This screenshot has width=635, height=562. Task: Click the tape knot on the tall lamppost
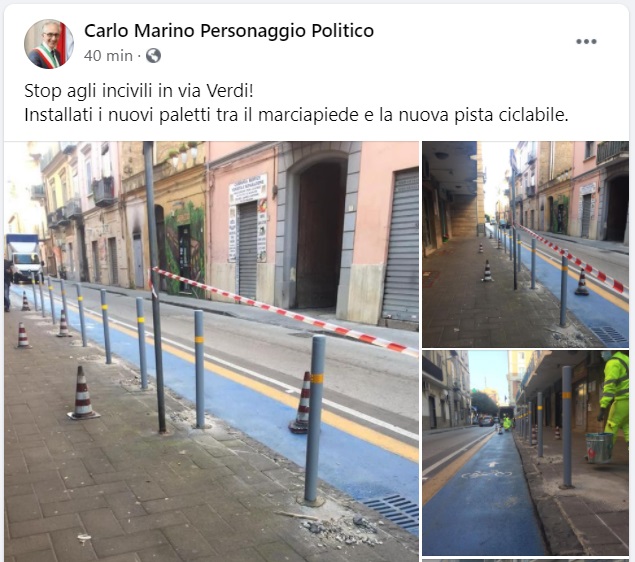153,281
